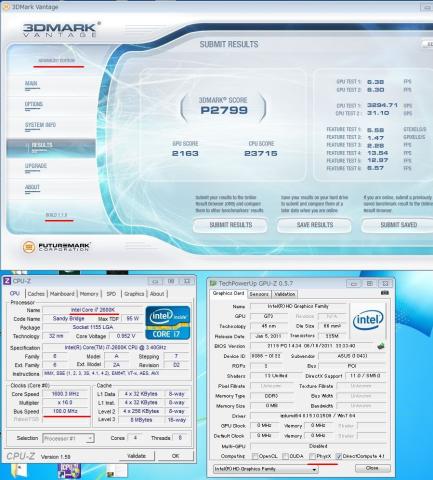The image size is (433, 480).
Task: Open OPTIONS in the 3DMark sidebar
Action: 34,105
